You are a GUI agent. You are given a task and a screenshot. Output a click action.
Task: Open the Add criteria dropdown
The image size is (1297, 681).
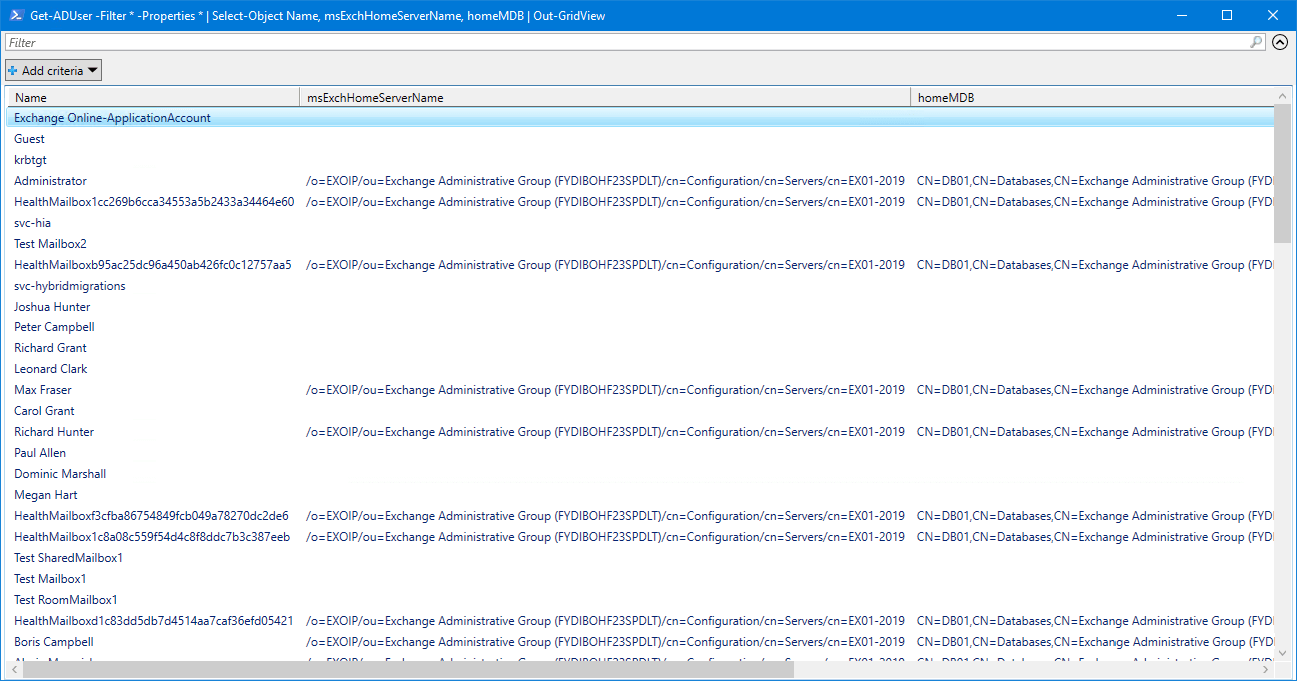coord(53,71)
